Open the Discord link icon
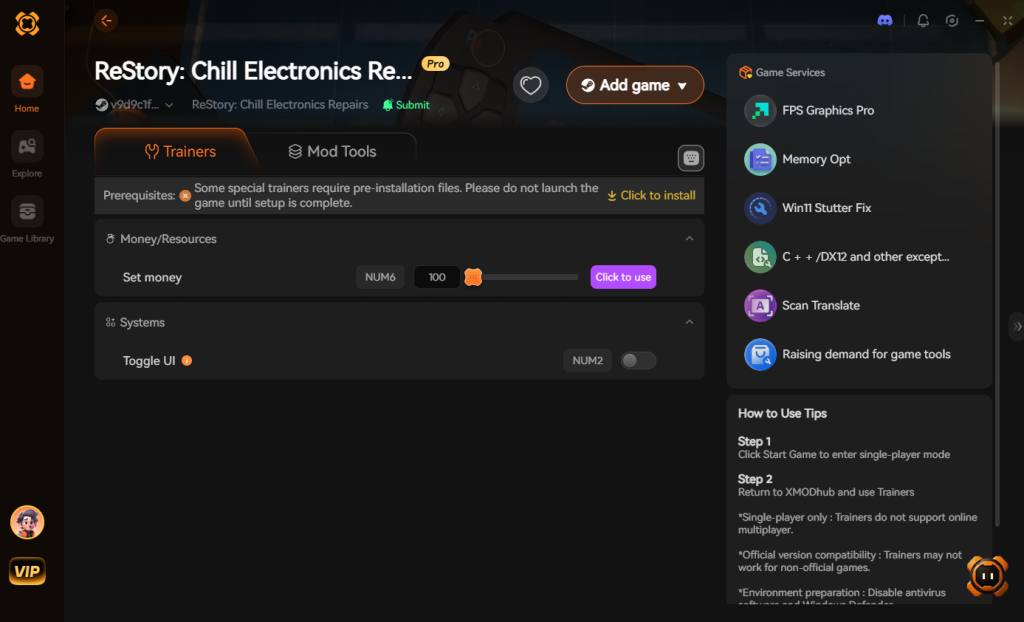The image size is (1024, 622). 884,21
